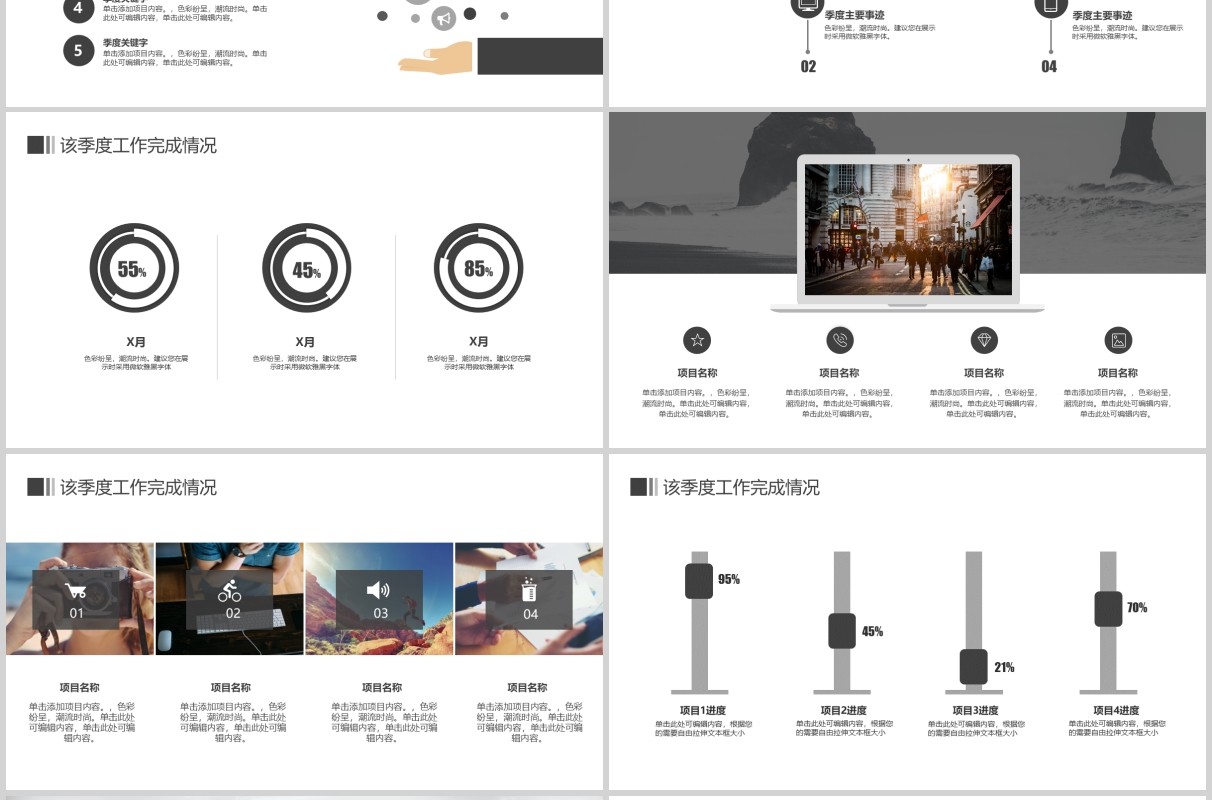Click the 季度关键字 heading beside badge 5

[x=125, y=43]
